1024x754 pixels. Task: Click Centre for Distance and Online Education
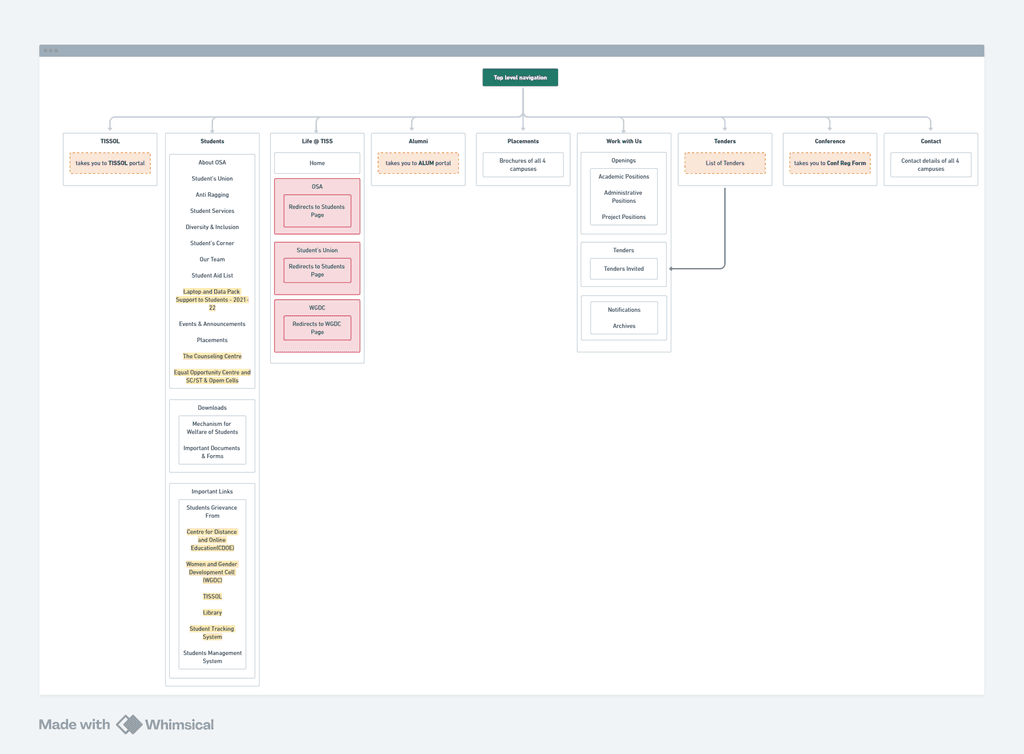point(212,540)
